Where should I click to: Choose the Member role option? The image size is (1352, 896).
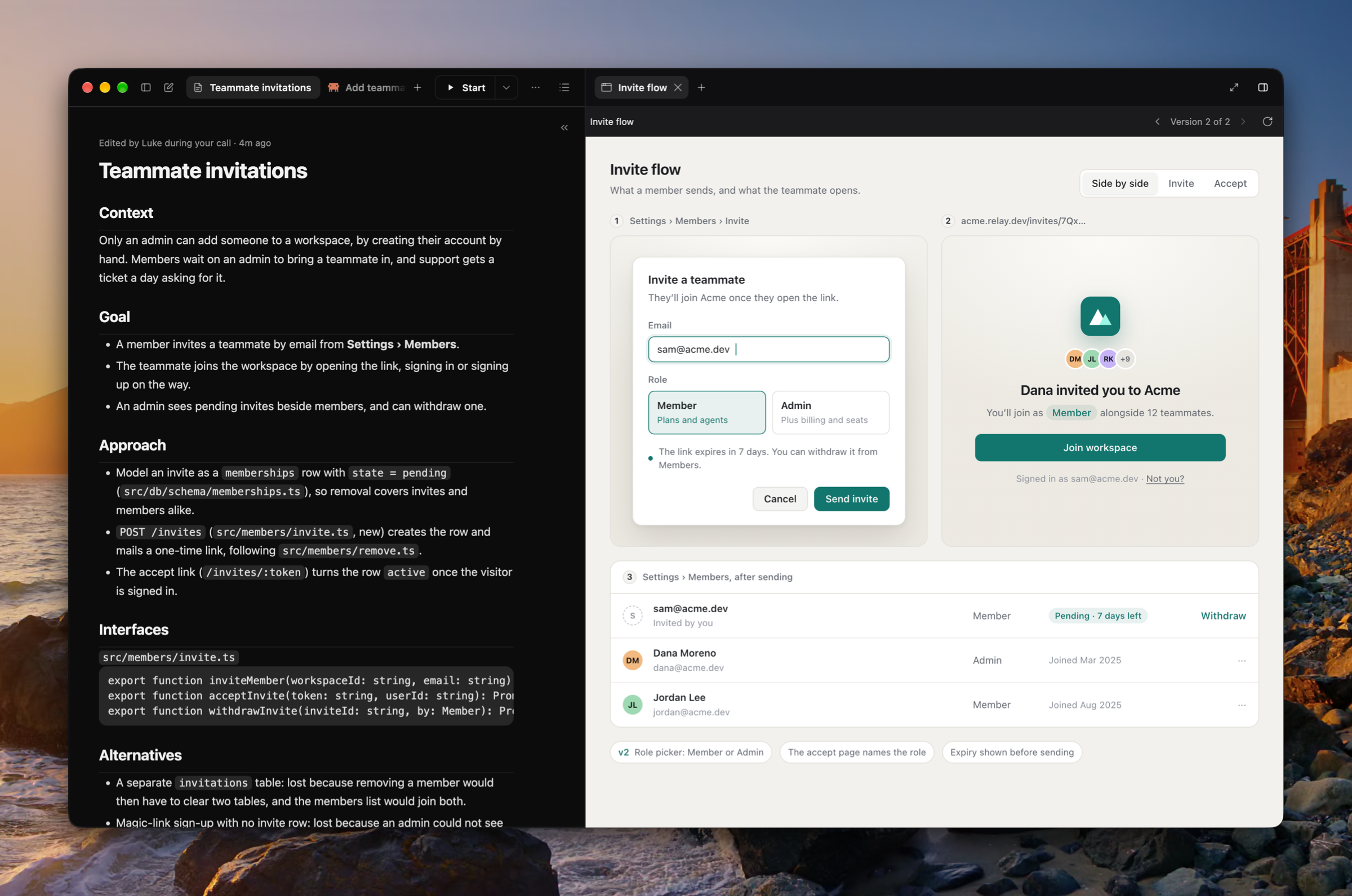(707, 412)
